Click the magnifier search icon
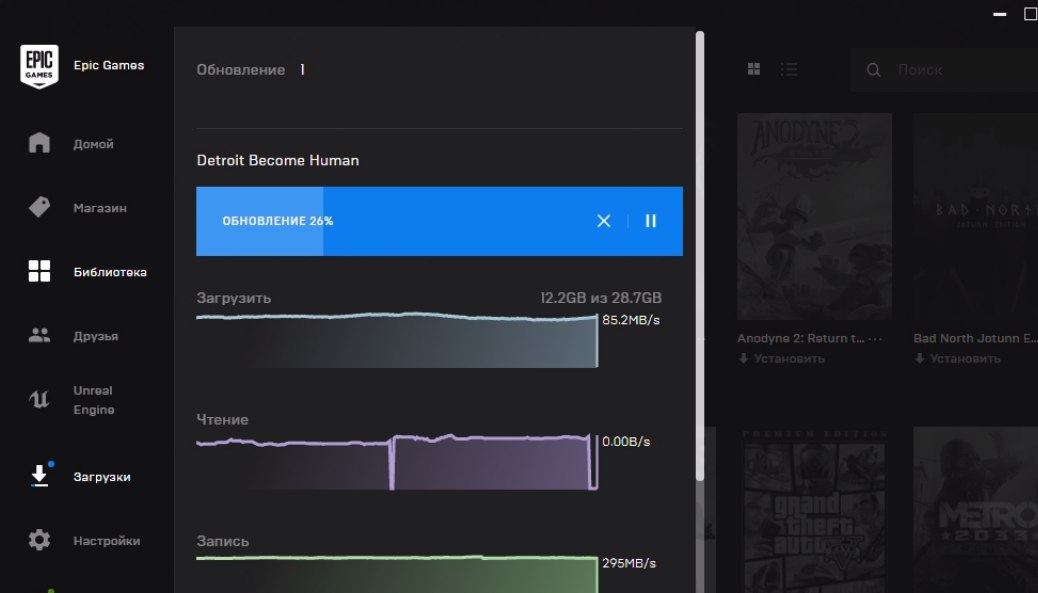 [x=874, y=70]
